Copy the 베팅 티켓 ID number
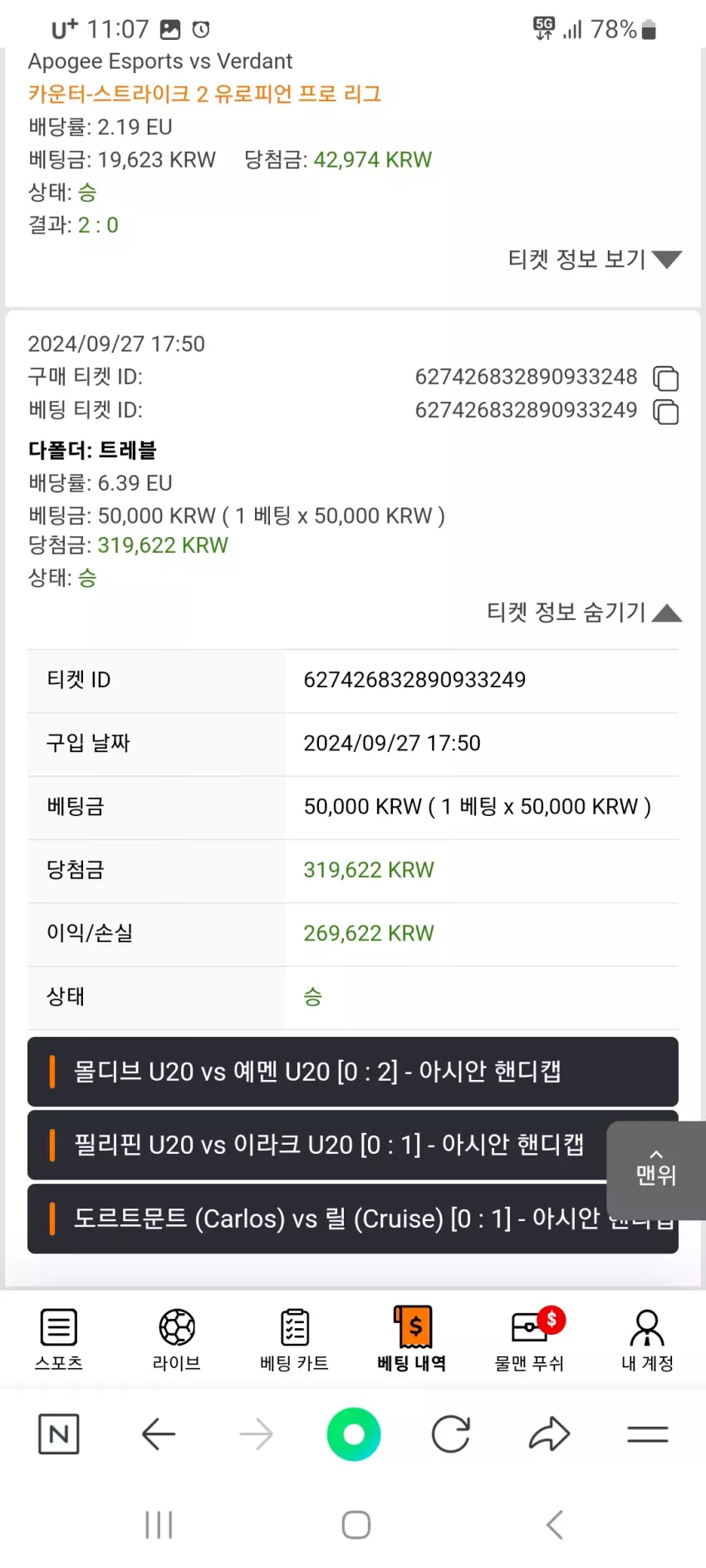706x1568 pixels. click(665, 411)
